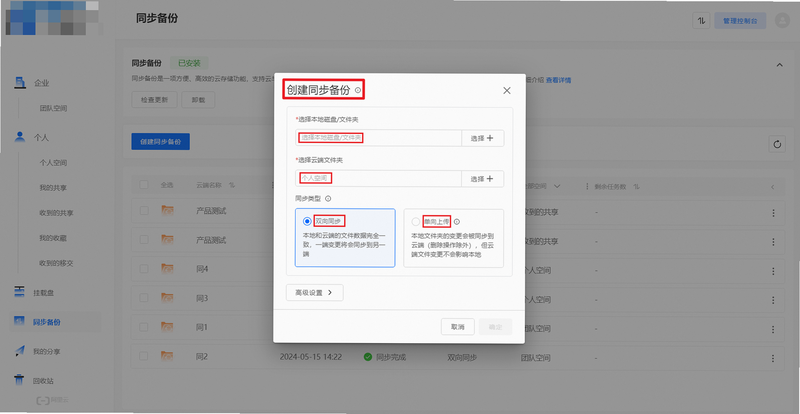Open 收到的移交 in the sidebar
This screenshot has height=414, width=800.
pyautogui.click(x=56, y=263)
